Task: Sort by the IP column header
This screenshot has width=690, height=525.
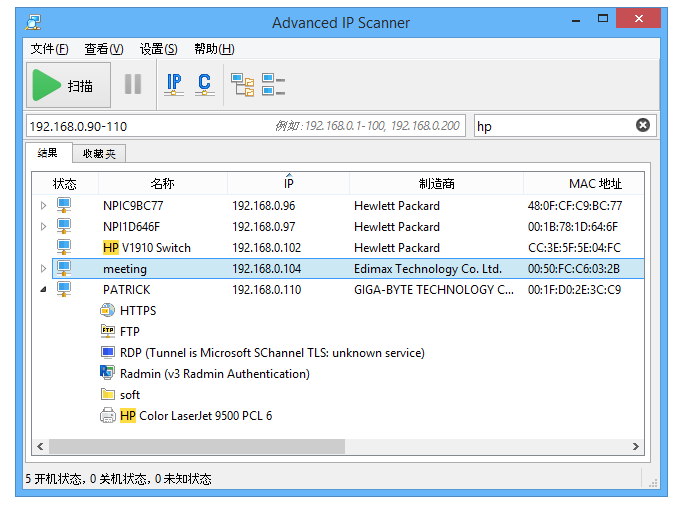Action: 289,183
